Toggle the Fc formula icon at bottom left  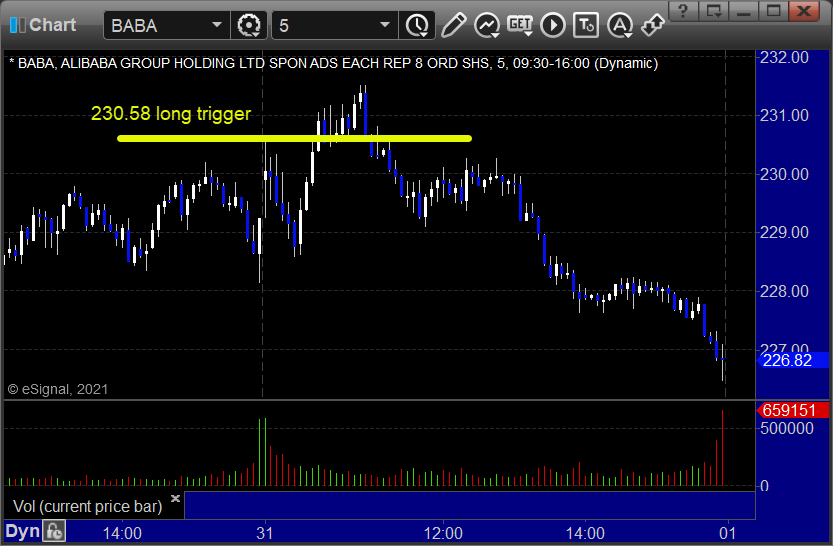[54, 532]
